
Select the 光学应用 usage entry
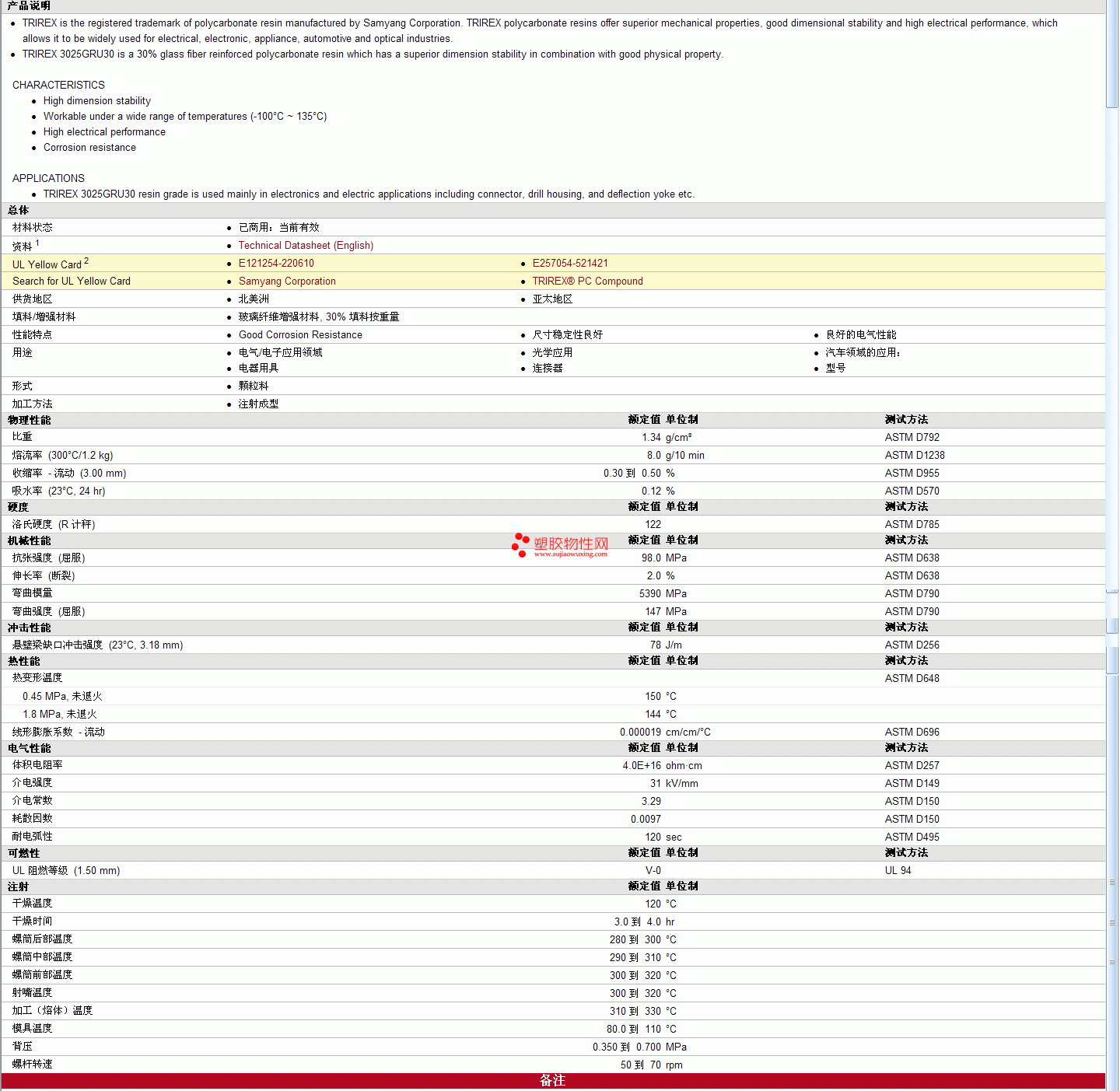552,353
